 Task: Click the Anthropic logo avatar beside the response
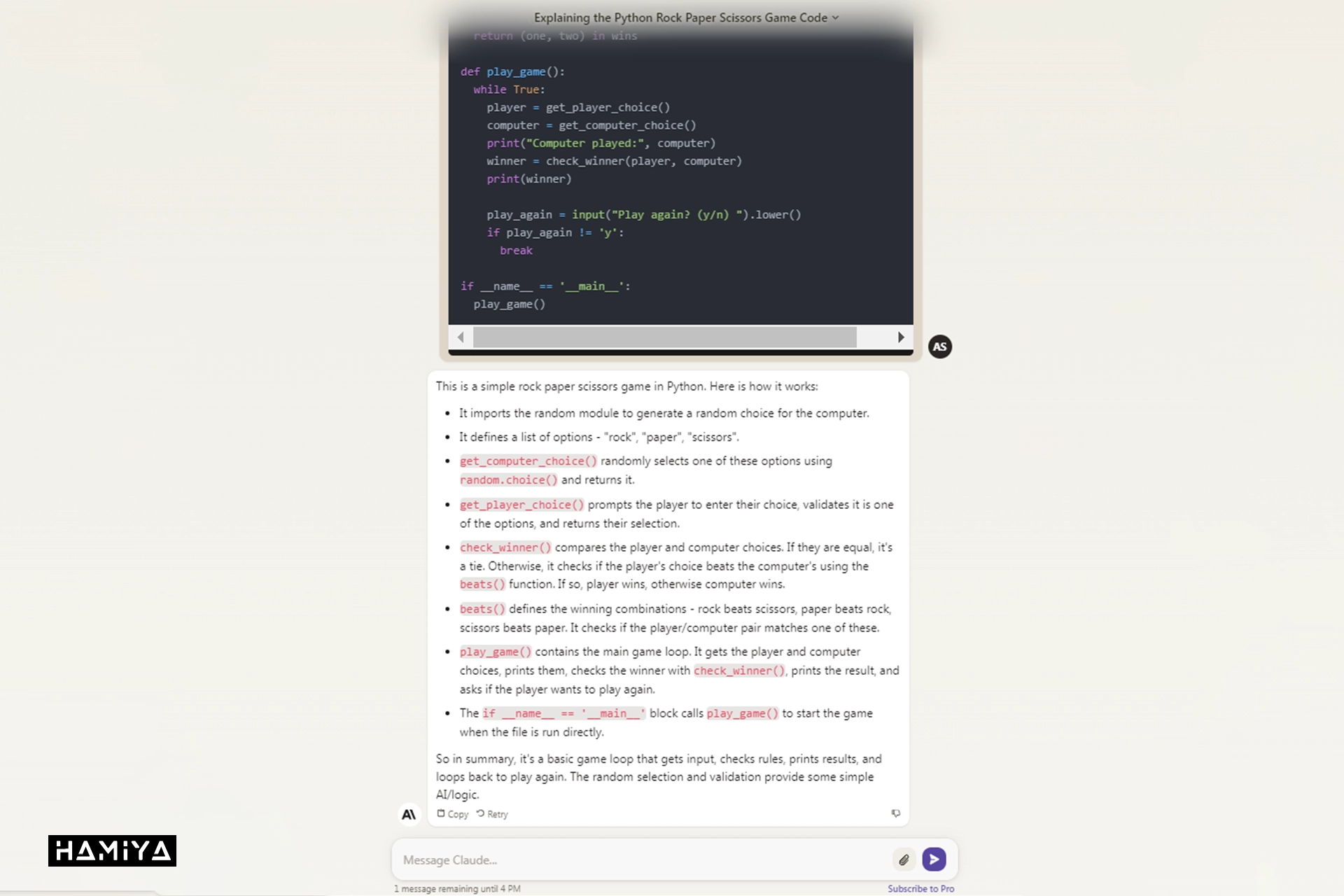[409, 814]
